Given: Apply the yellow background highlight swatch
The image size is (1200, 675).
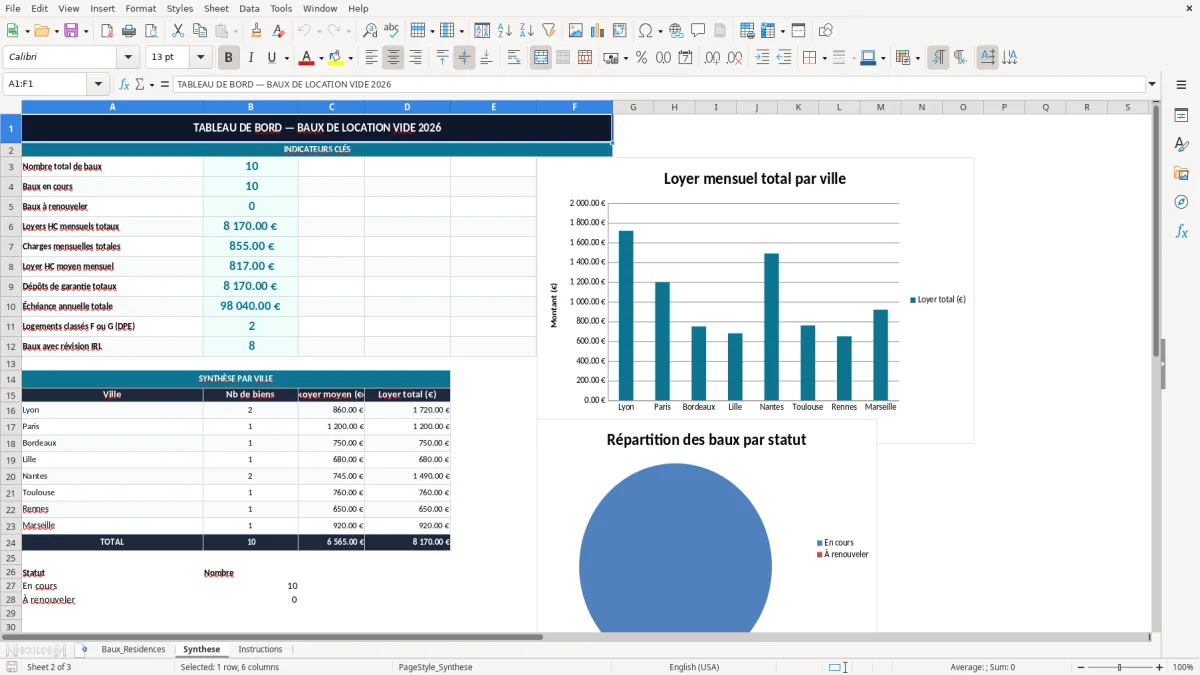Looking at the screenshot, I should pos(336,58).
